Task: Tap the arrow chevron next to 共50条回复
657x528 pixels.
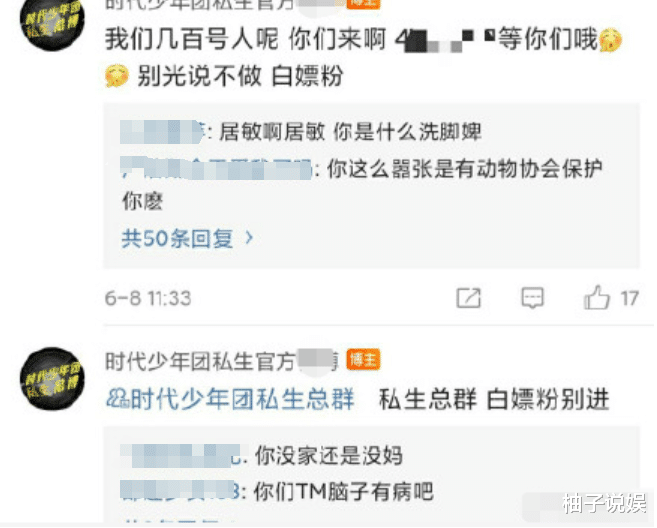Action: pyautogui.click(x=249, y=238)
